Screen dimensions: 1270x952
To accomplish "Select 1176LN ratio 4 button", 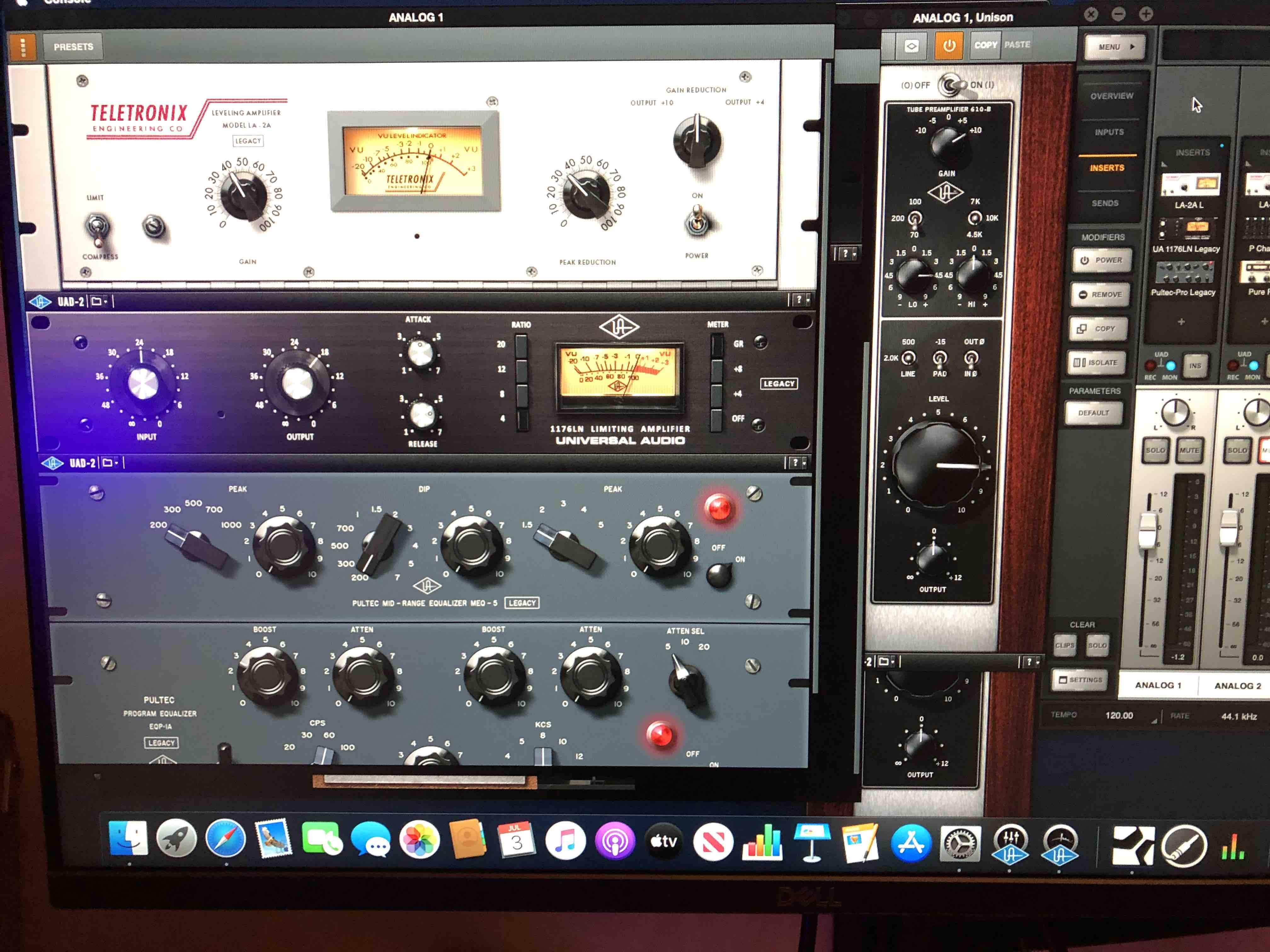I will coord(522,419).
